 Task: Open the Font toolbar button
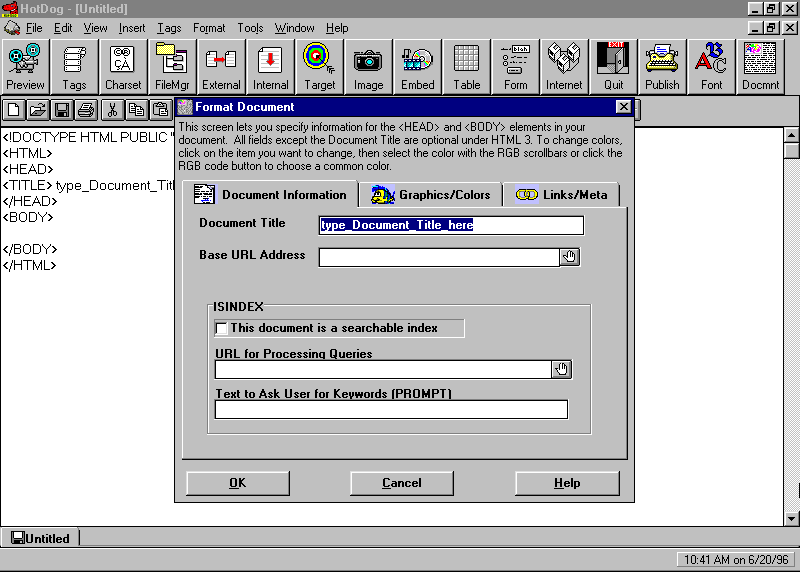pyautogui.click(x=711, y=67)
